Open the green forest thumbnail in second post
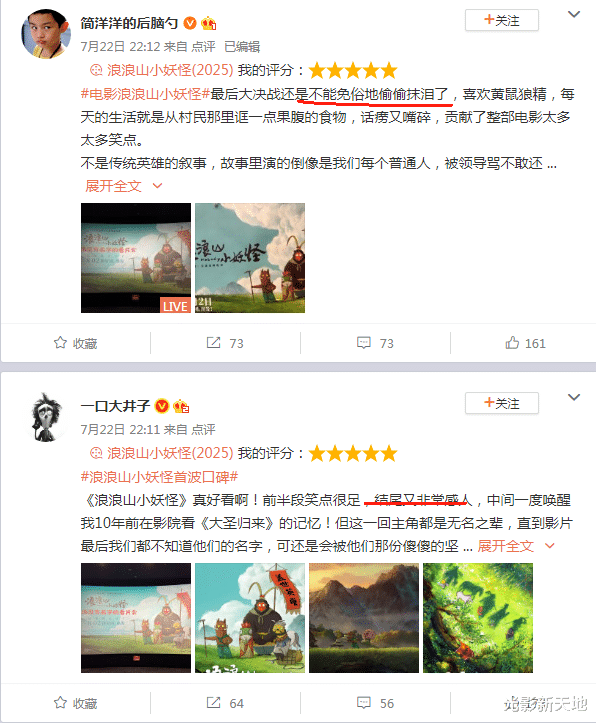 point(478,618)
